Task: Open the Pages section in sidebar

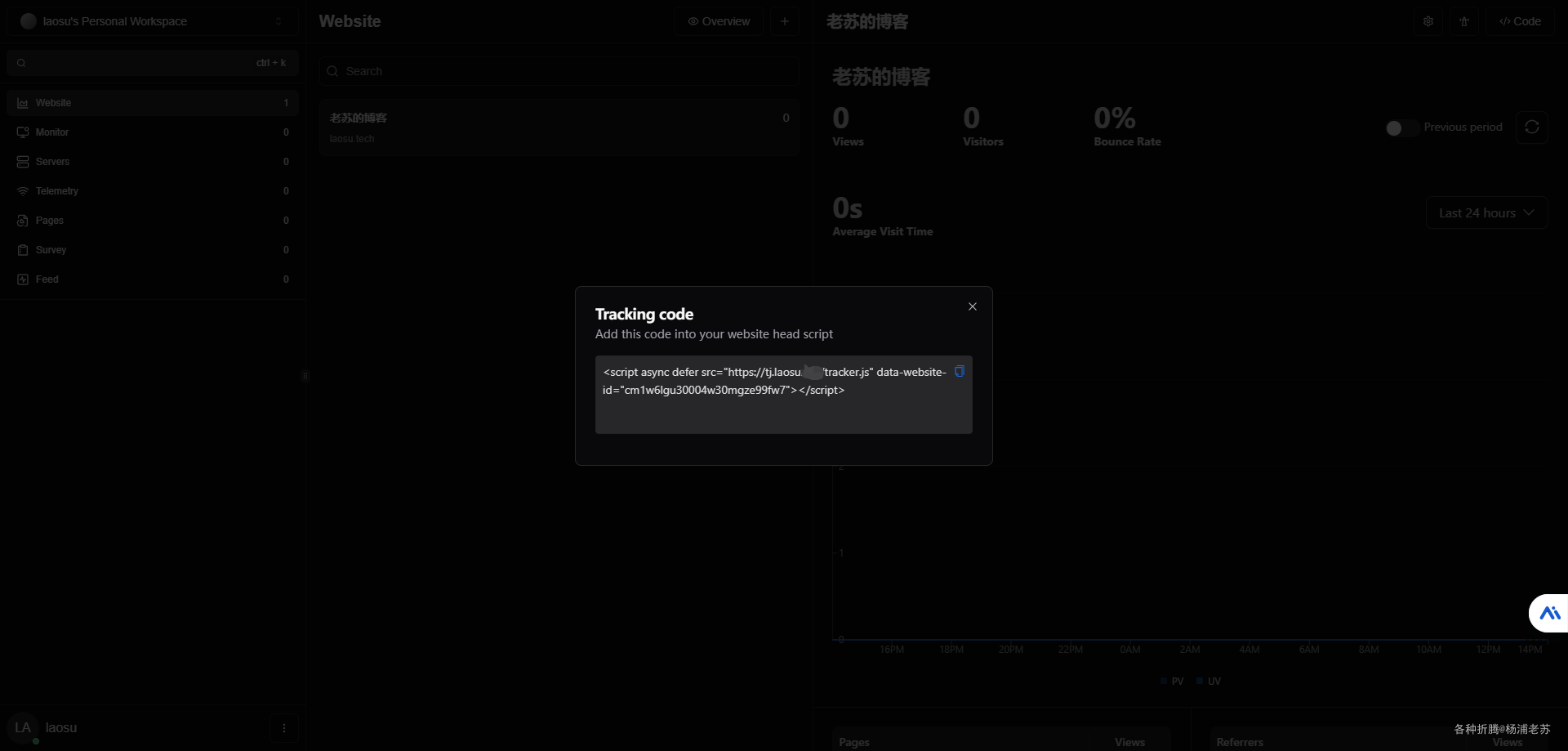Action: point(153,221)
